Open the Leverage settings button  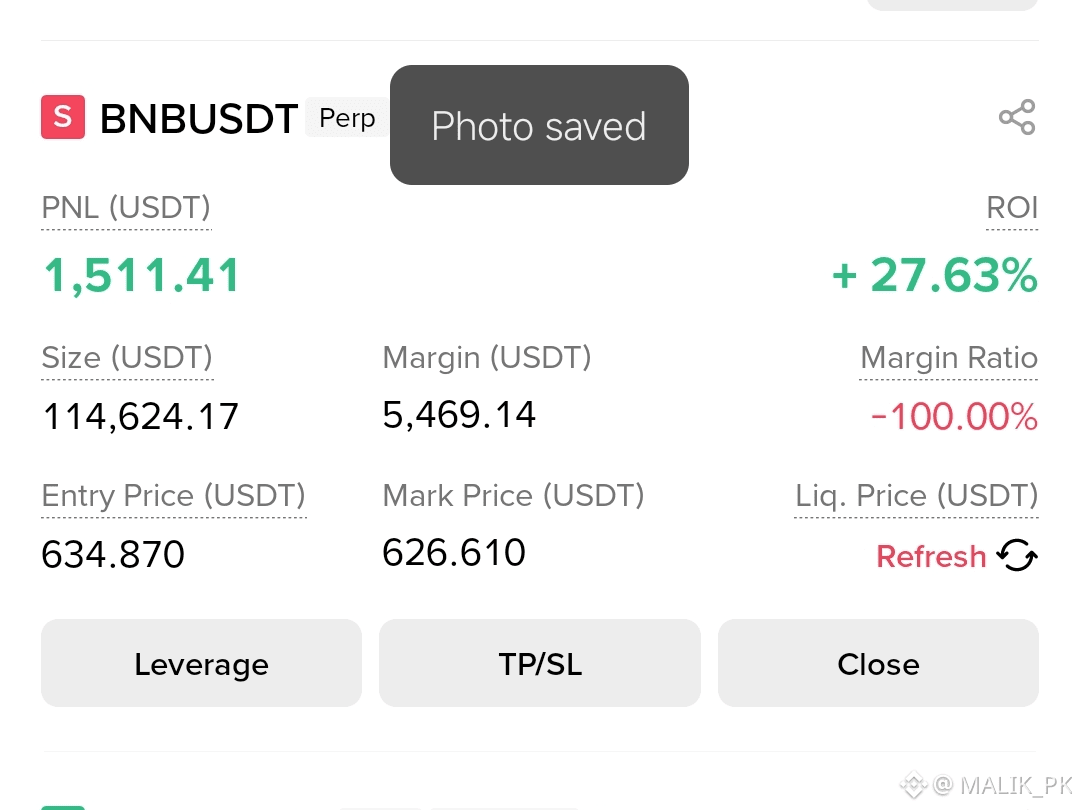pyautogui.click(x=201, y=663)
